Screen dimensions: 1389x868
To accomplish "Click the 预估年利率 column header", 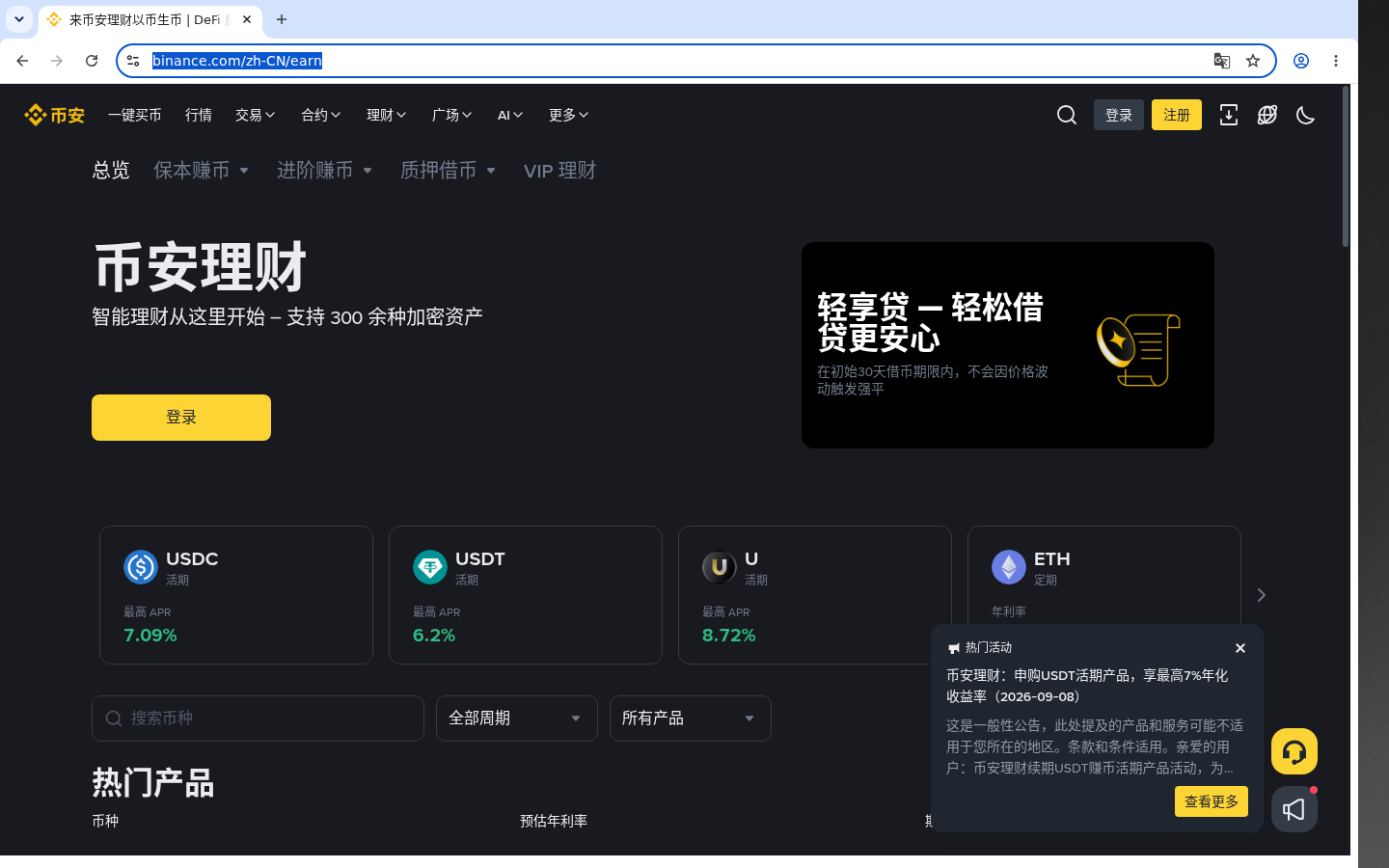I will 554,821.
